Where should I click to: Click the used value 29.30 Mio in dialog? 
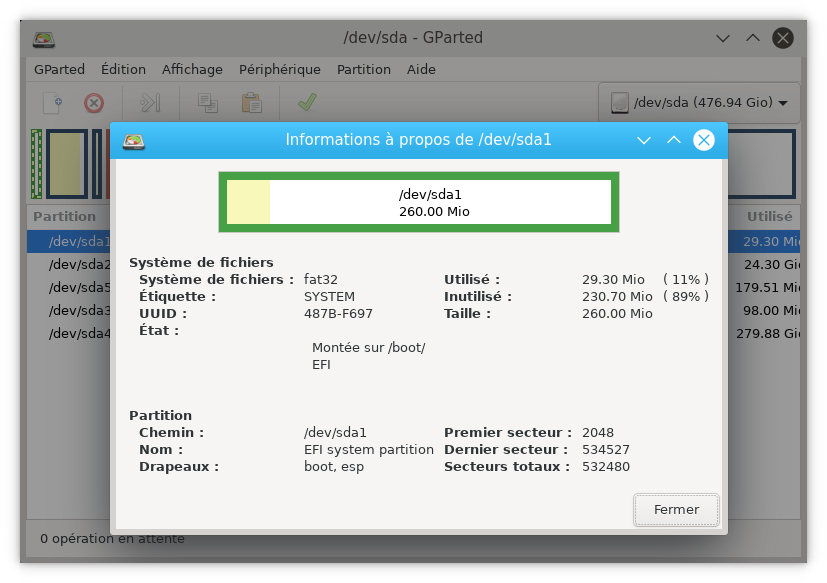click(613, 279)
